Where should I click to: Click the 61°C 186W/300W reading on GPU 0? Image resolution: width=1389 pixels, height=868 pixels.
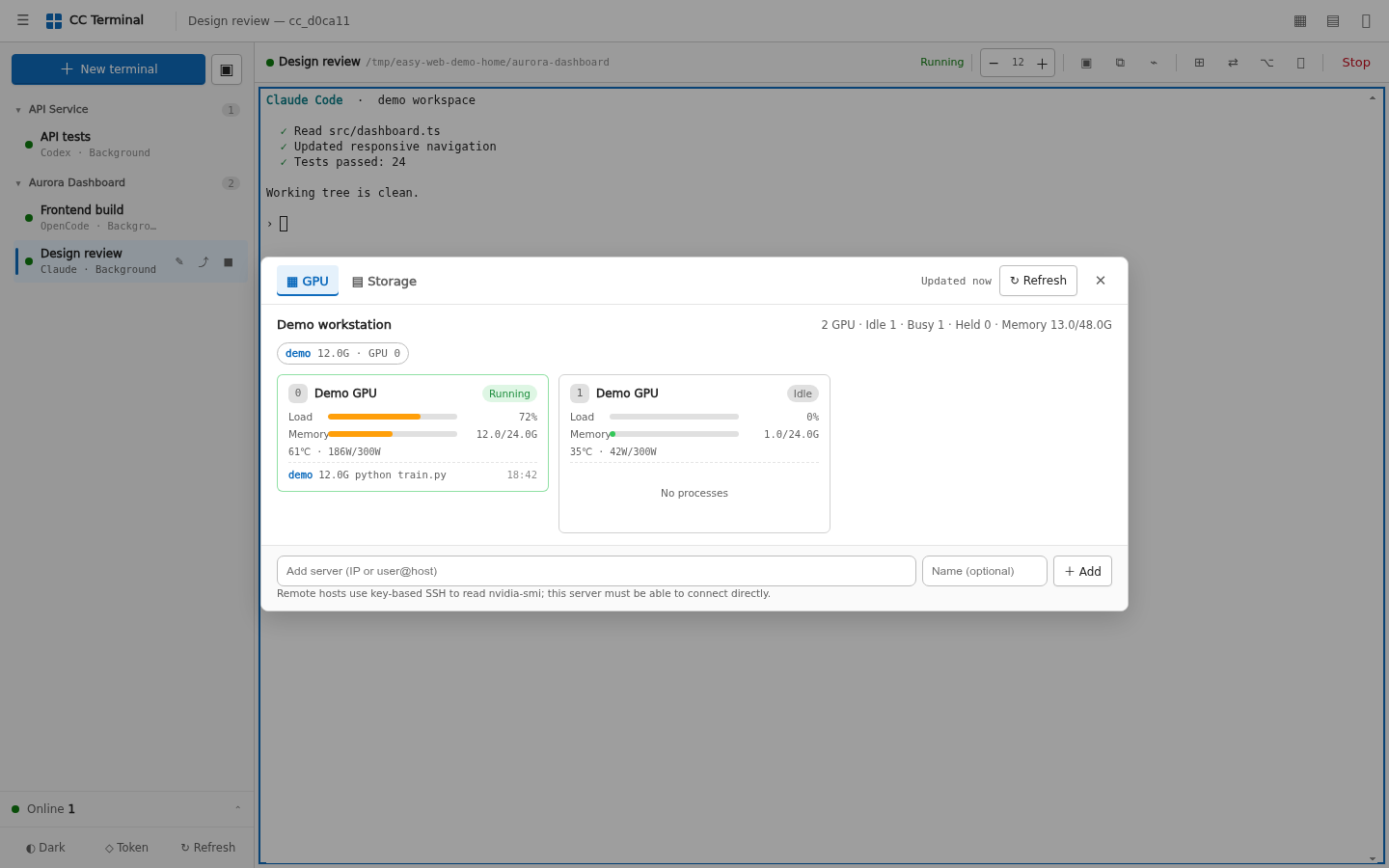335,451
